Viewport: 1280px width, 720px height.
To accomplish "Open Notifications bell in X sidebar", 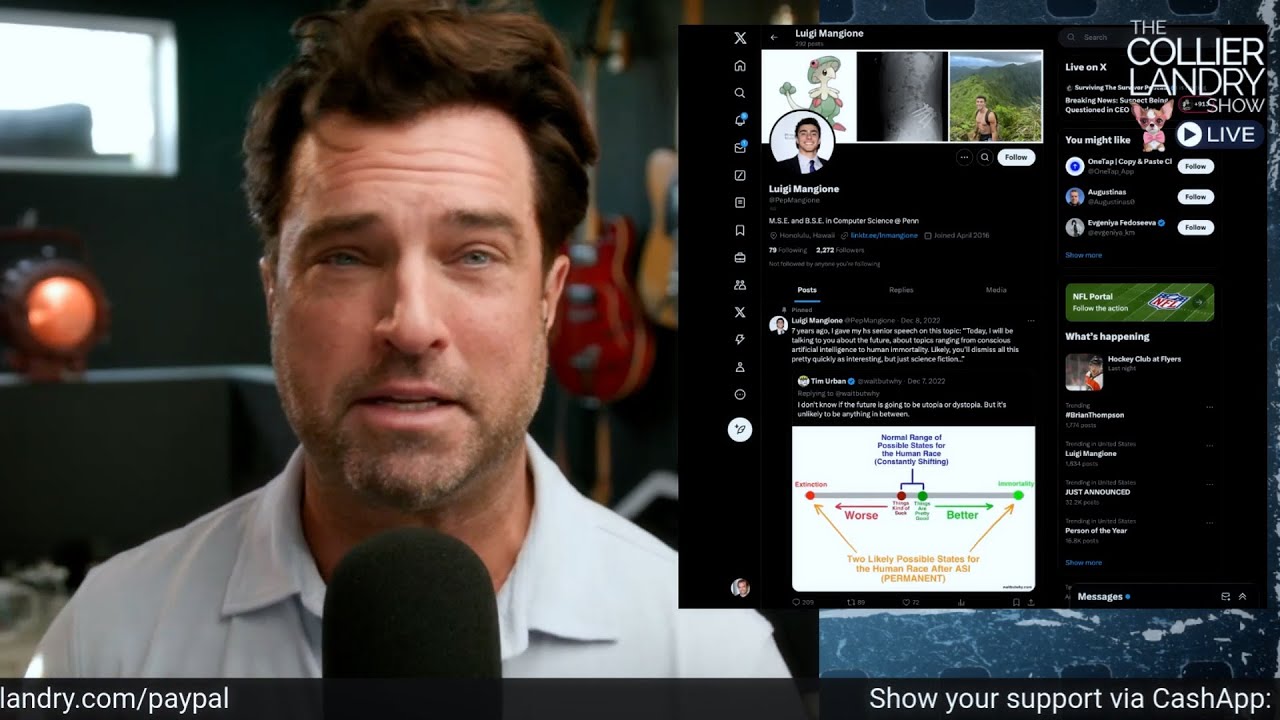I will (x=740, y=120).
